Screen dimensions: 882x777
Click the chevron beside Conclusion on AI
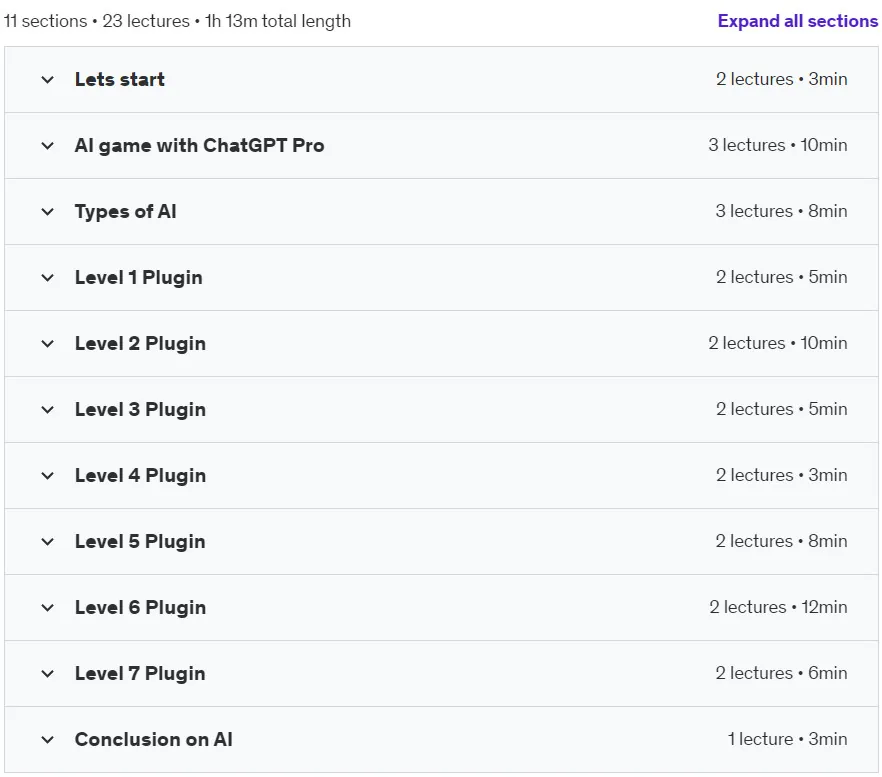coord(48,739)
